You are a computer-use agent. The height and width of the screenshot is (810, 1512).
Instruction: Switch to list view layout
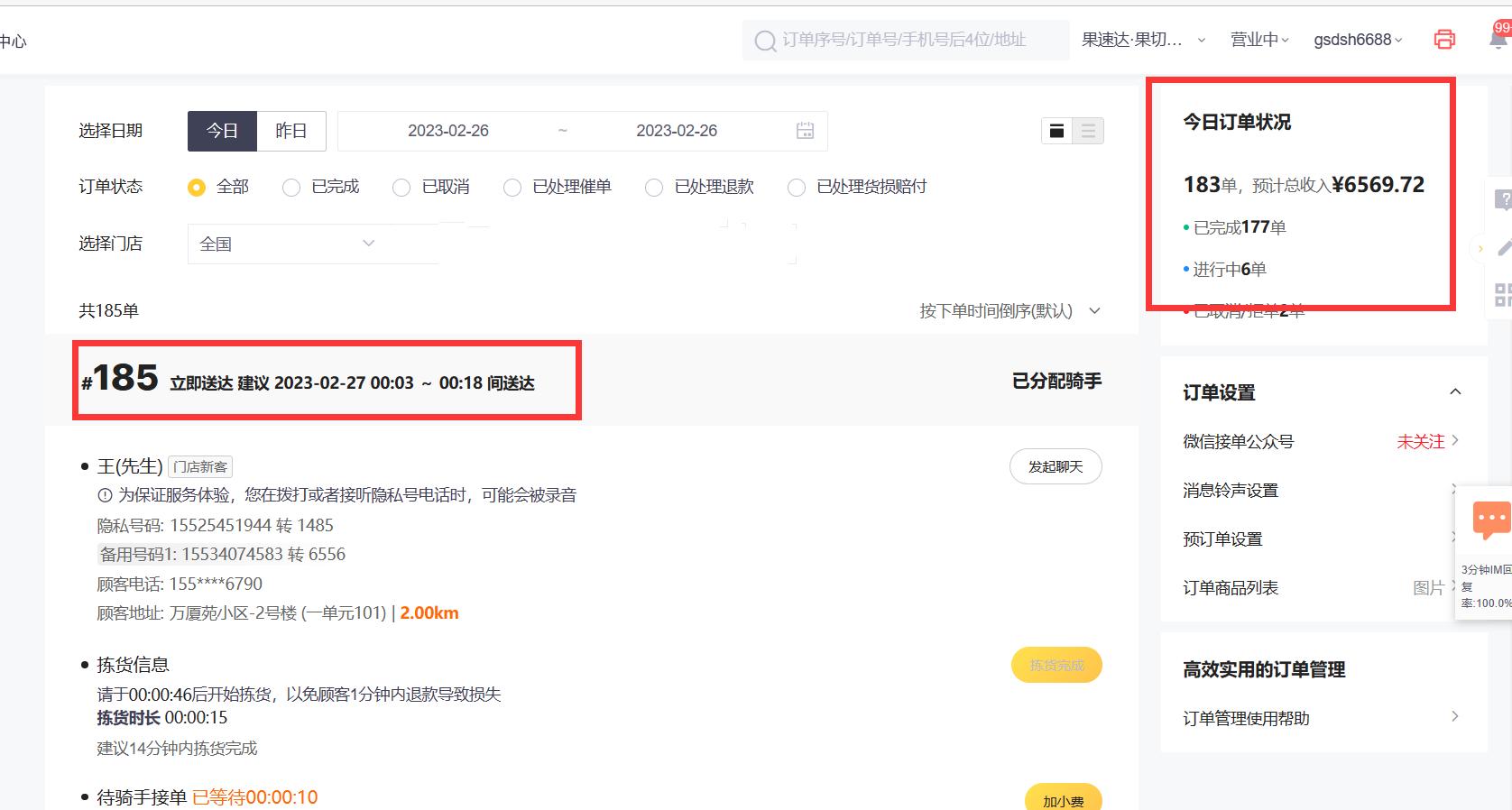(1088, 131)
